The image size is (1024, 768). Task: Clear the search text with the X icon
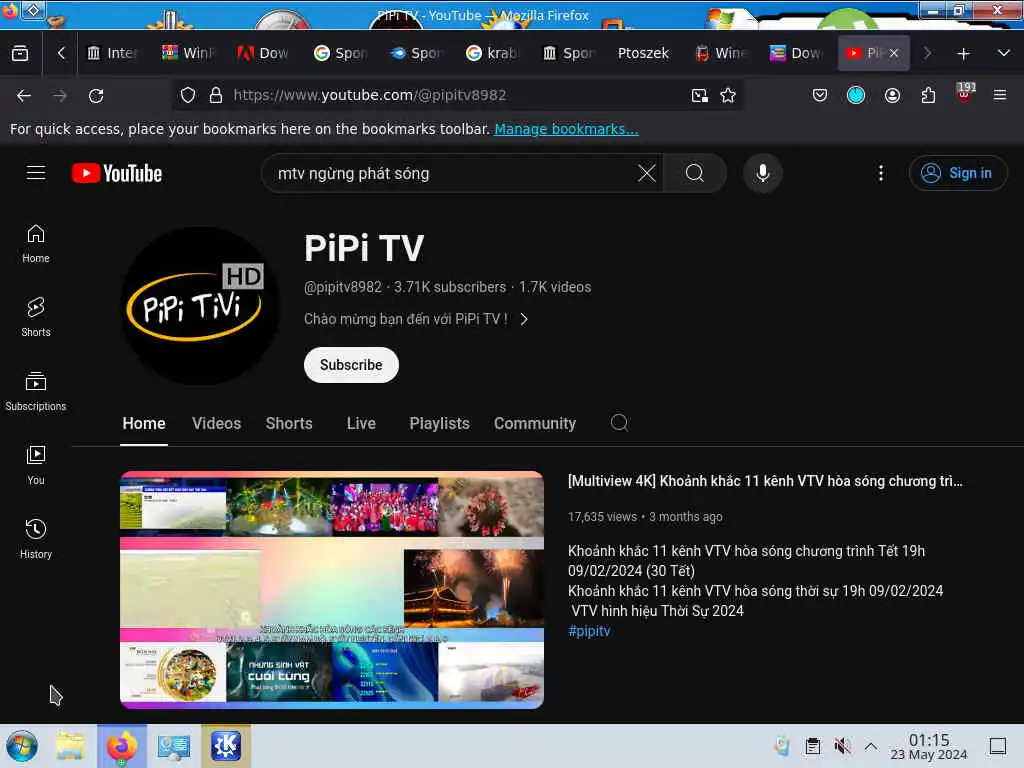click(647, 173)
